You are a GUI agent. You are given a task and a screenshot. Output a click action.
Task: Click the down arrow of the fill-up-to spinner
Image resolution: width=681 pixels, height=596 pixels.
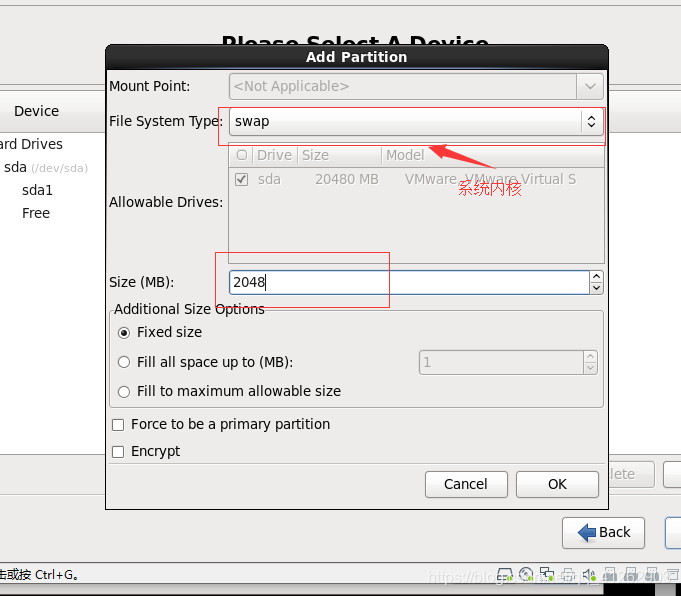[590, 368]
